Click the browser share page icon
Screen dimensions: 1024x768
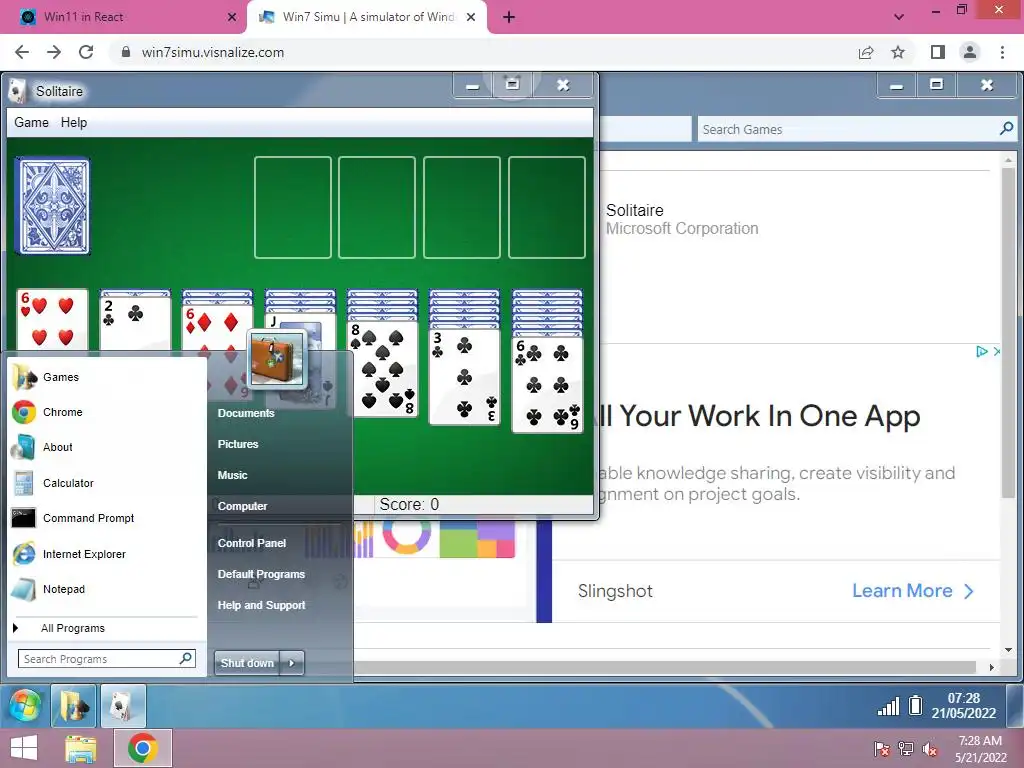(866, 52)
